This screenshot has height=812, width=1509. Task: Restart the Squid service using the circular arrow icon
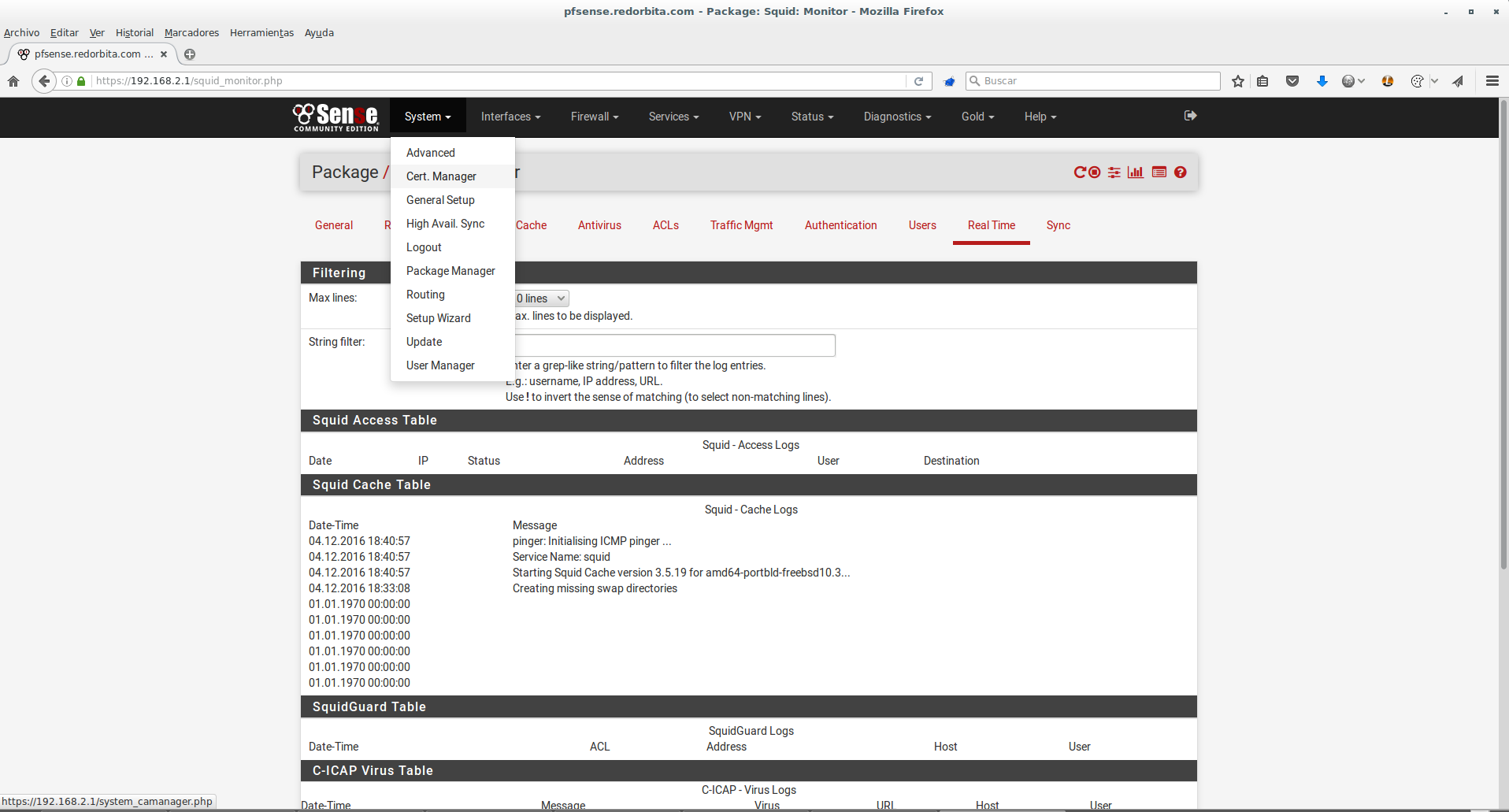[1080, 172]
